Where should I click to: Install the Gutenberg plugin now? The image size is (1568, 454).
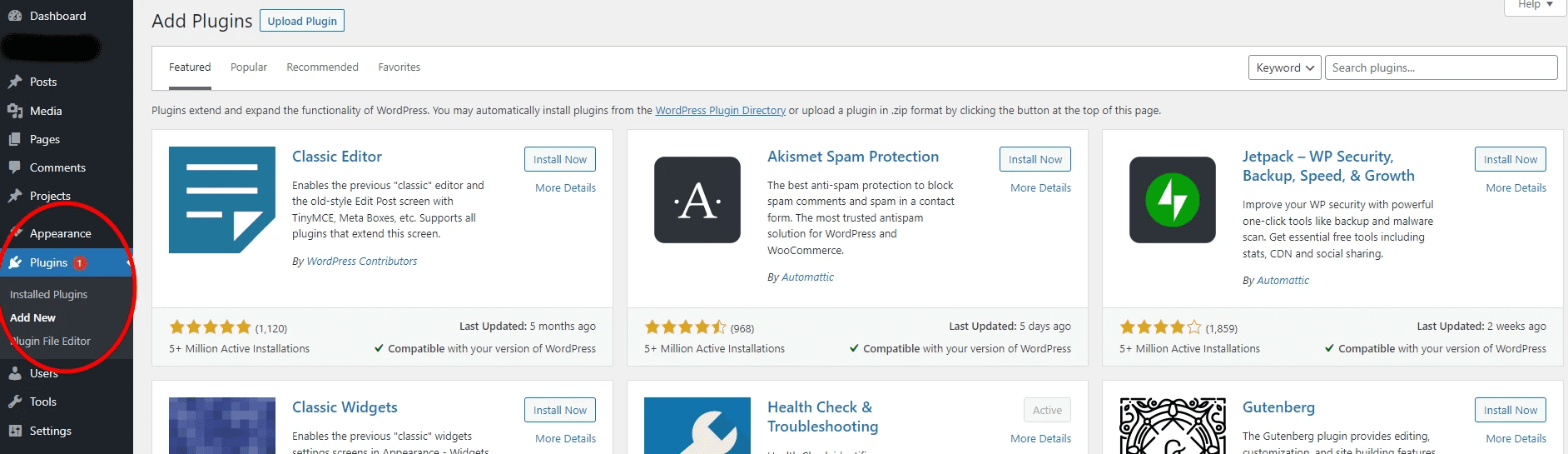point(1511,410)
